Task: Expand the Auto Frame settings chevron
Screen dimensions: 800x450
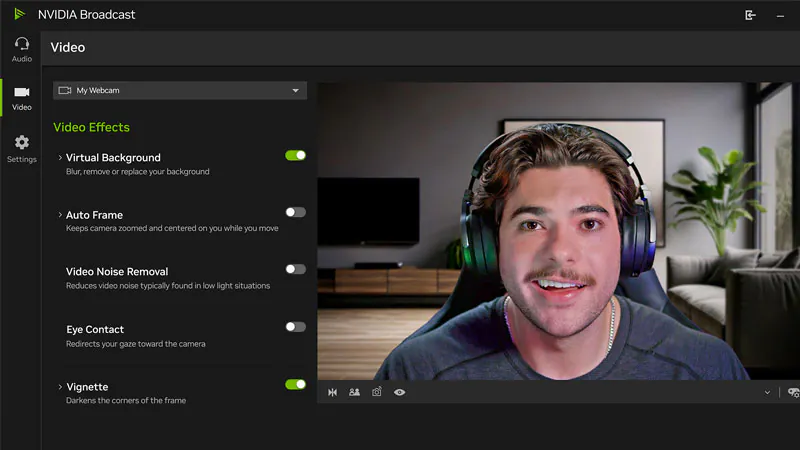Action: click(x=60, y=215)
